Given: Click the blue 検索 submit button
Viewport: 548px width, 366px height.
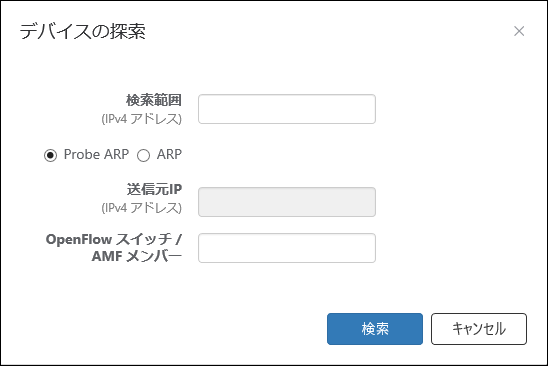Looking at the screenshot, I should point(375,329).
